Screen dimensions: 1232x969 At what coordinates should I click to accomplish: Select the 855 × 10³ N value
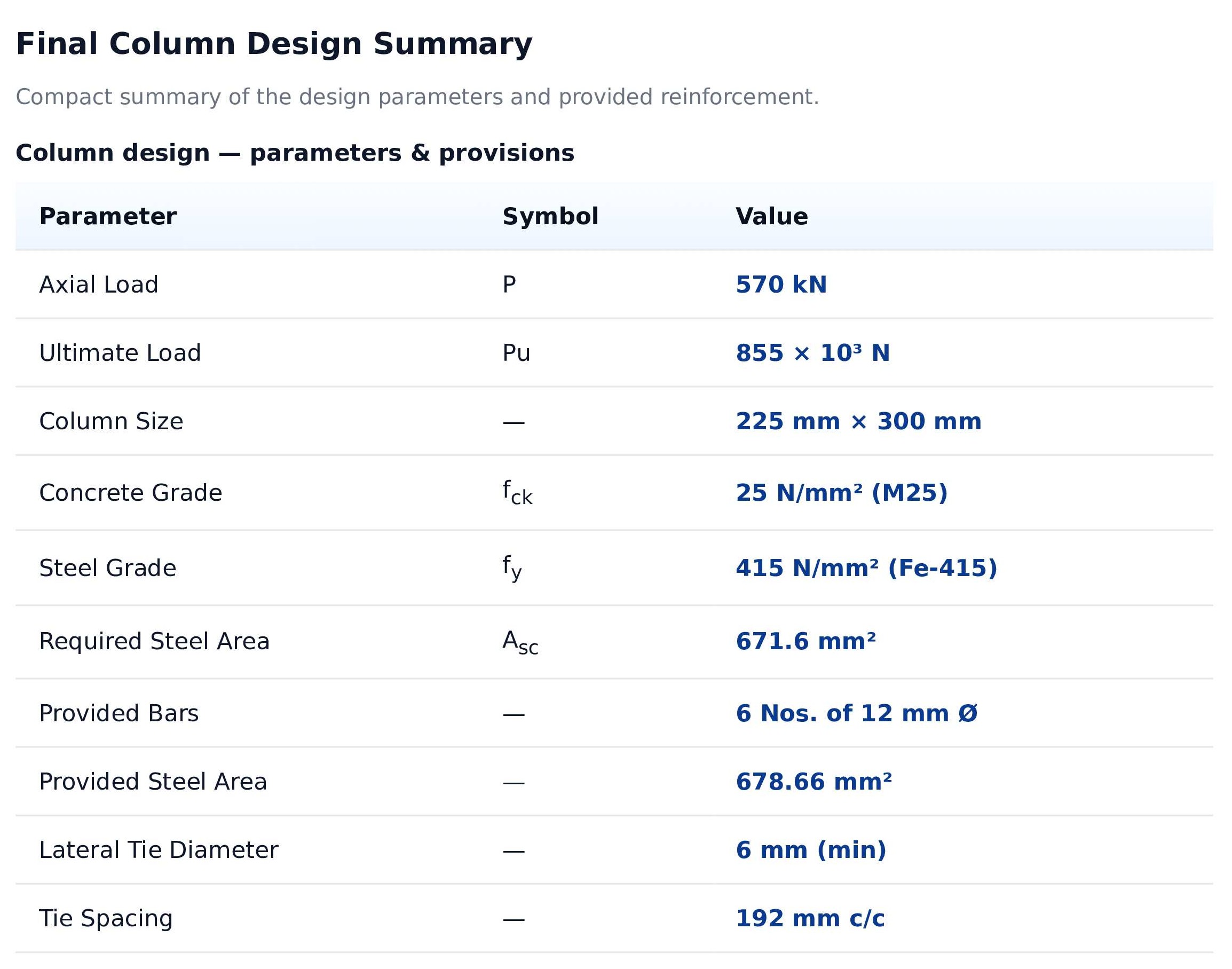click(812, 353)
